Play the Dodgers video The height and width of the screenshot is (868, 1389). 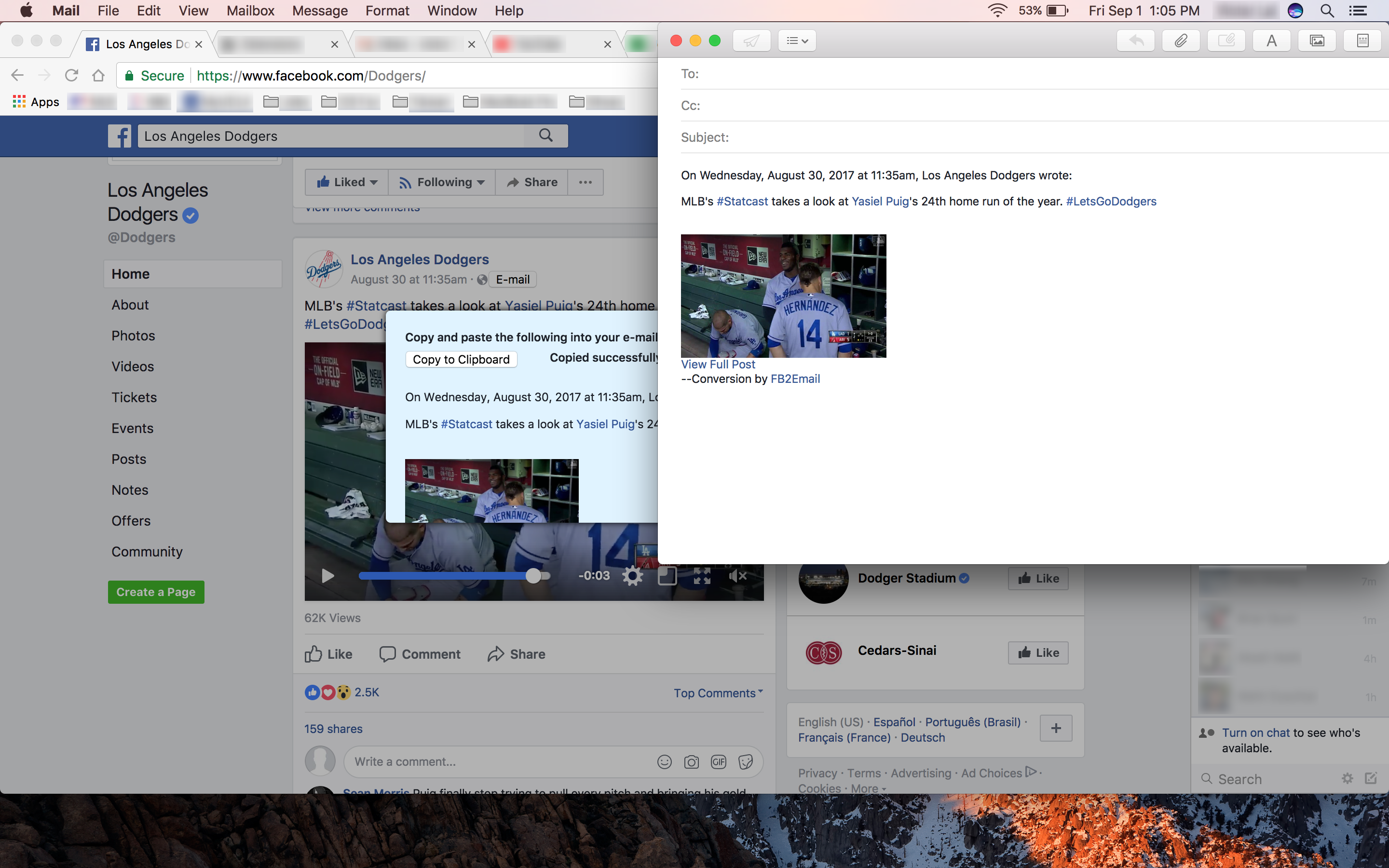pos(328,576)
